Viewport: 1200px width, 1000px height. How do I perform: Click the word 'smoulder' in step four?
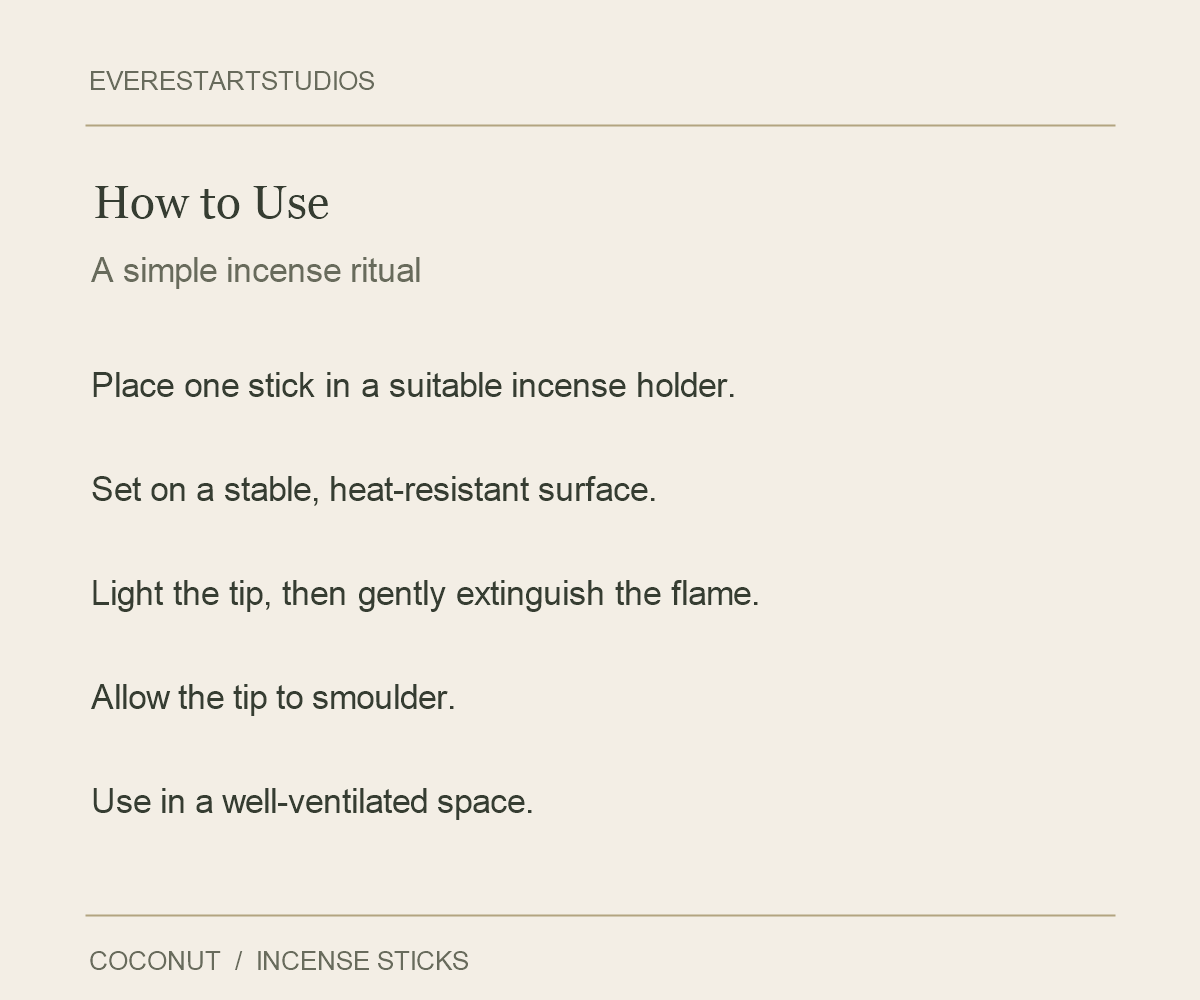pos(384,698)
